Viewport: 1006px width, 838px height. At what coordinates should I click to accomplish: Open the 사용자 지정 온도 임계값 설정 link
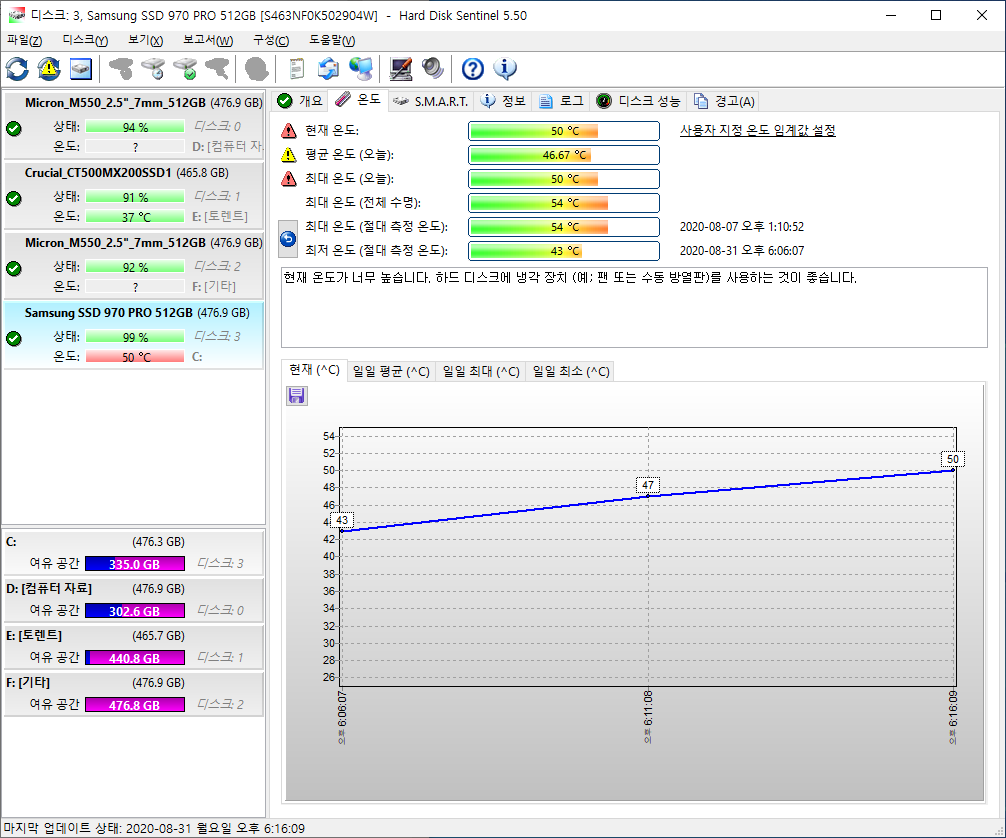pyautogui.click(x=758, y=130)
